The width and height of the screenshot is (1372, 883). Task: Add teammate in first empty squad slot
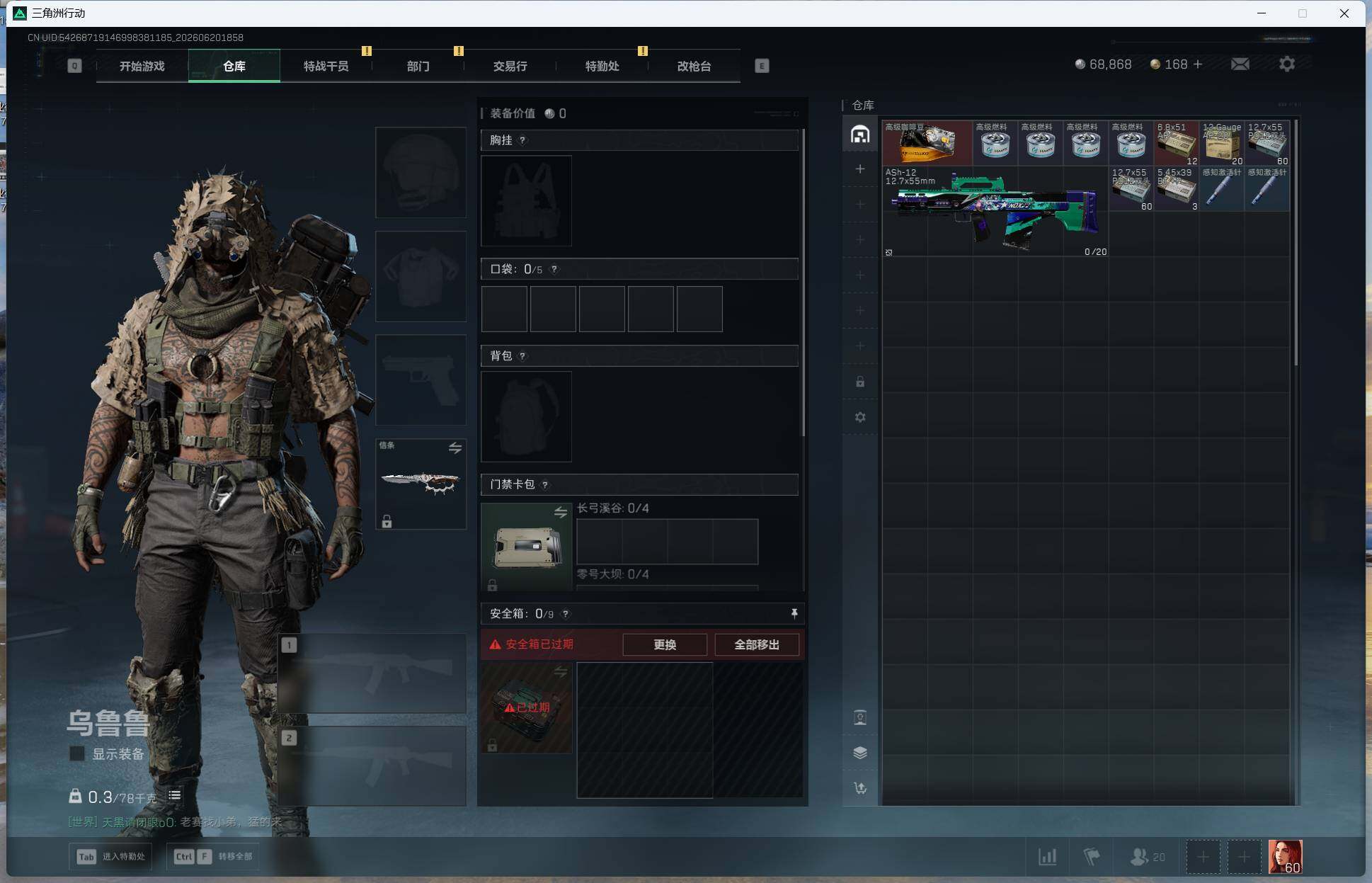[1203, 858]
